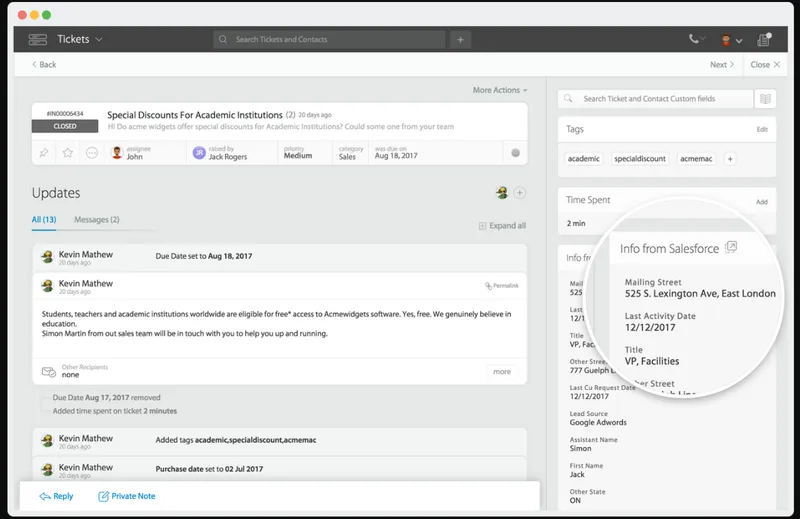This screenshot has height=519, width=800.
Task: Select the acmemac tag
Action: (696, 159)
